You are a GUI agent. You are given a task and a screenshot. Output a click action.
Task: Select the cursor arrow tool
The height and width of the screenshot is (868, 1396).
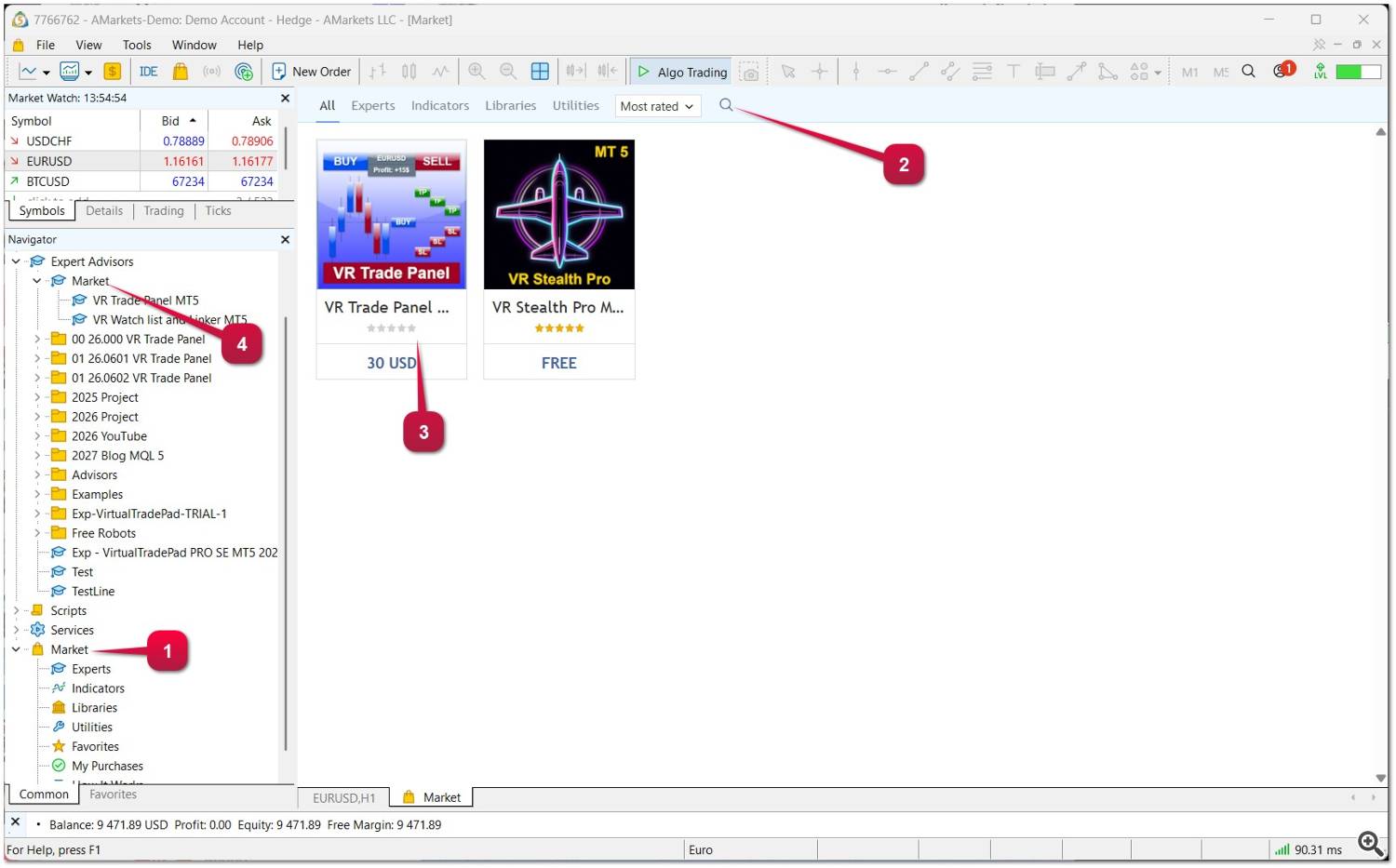788,72
